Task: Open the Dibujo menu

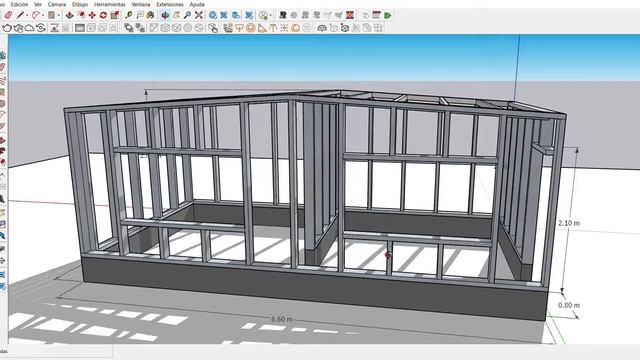Action: 80,4
